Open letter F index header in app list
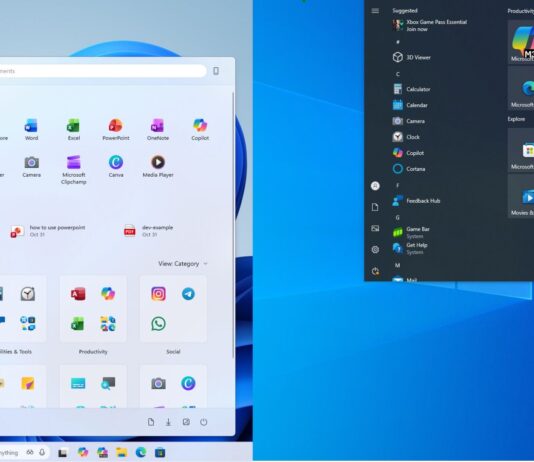534x462 pixels. (397, 186)
